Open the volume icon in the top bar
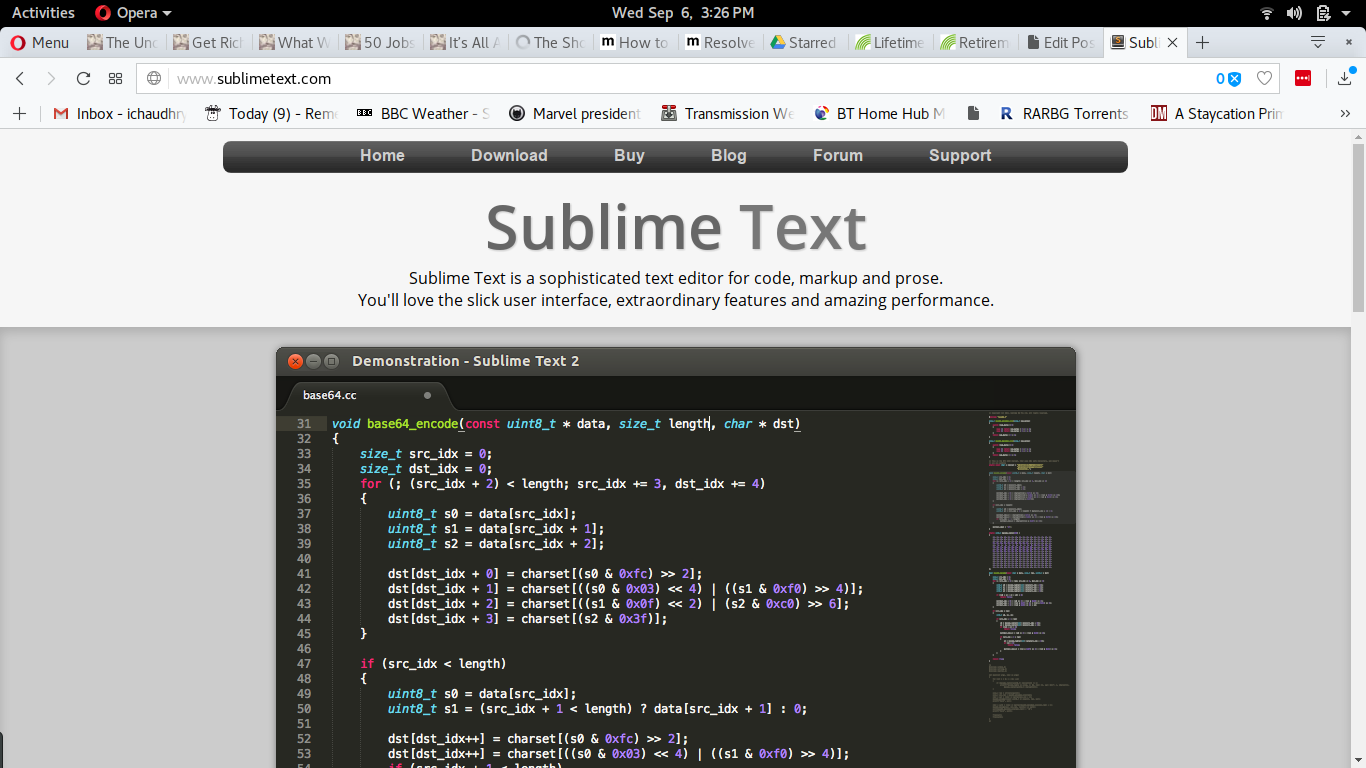The height and width of the screenshot is (768, 1366). point(1294,13)
